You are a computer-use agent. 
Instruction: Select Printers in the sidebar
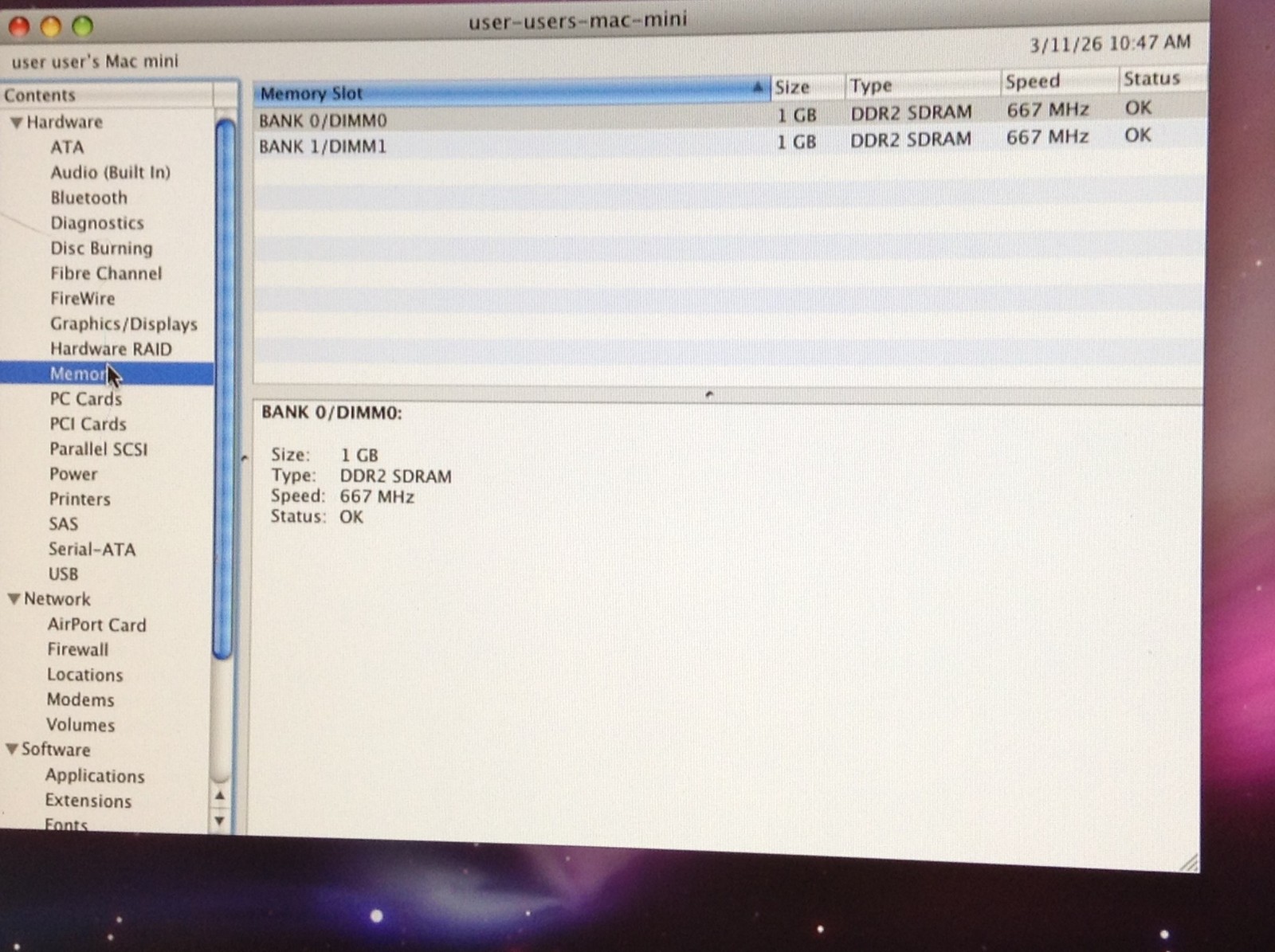[x=80, y=500]
